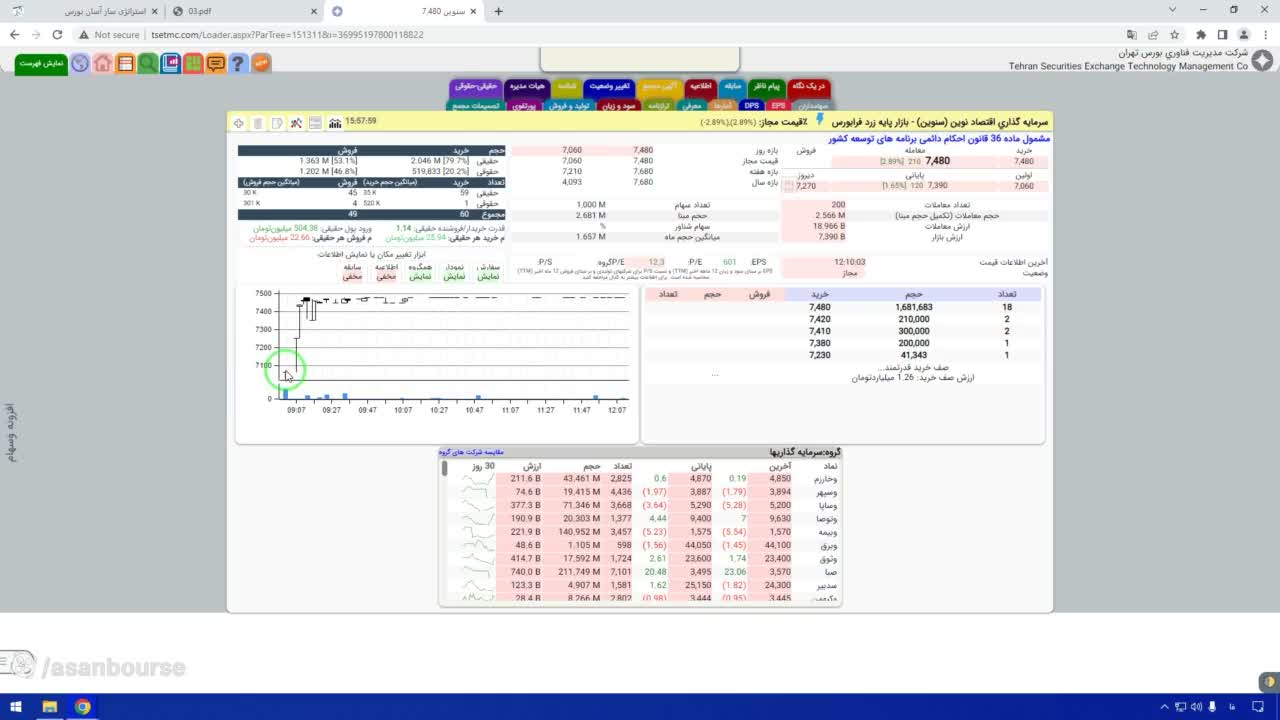1280x720 pixels.
Task: Open the Chrome icon in Windows taskbar
Action: [x=82, y=707]
